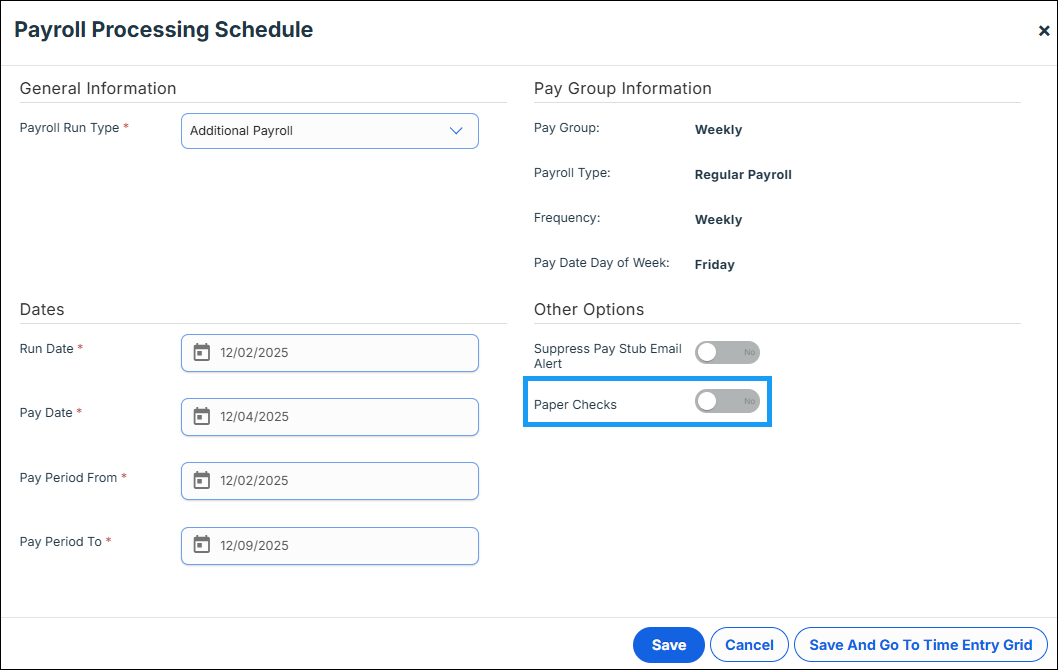This screenshot has height=670, width=1058.
Task: Open the Run Date calendar picker icon
Action: (201, 353)
